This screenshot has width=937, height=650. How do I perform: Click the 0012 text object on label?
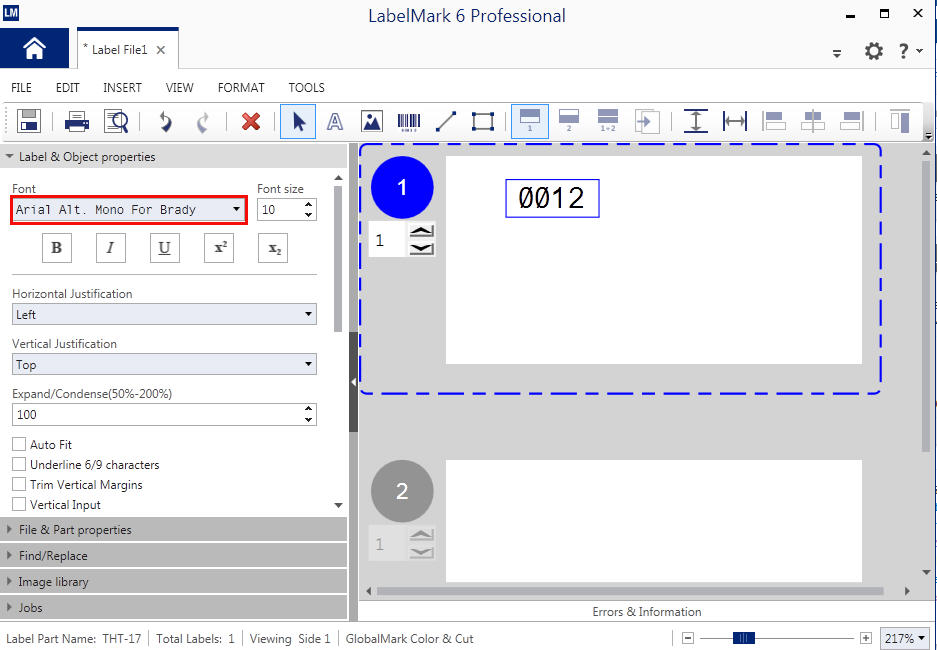click(x=551, y=198)
